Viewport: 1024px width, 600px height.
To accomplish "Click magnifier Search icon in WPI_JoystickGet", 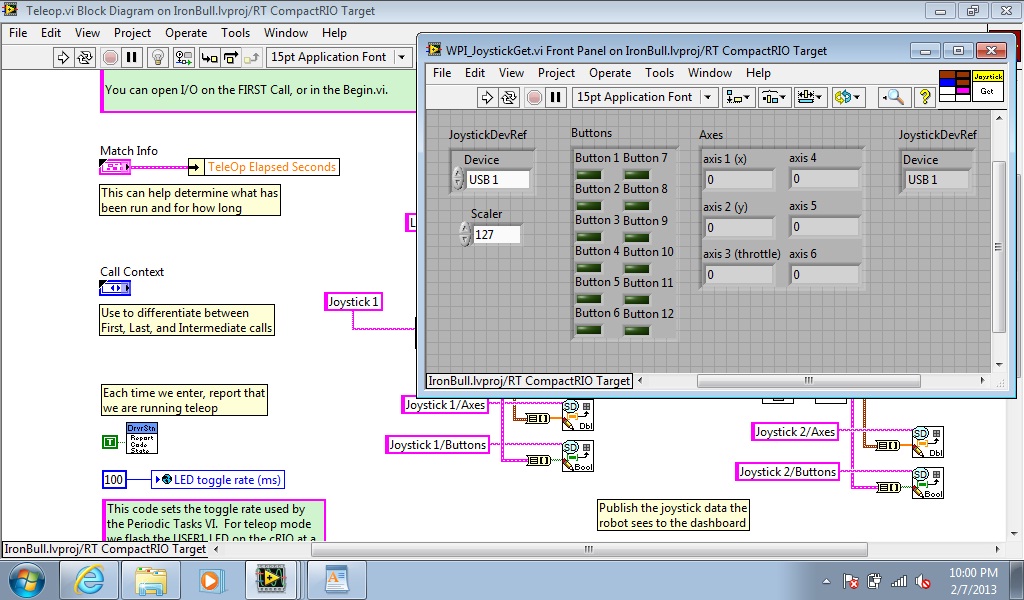I will pos(893,97).
